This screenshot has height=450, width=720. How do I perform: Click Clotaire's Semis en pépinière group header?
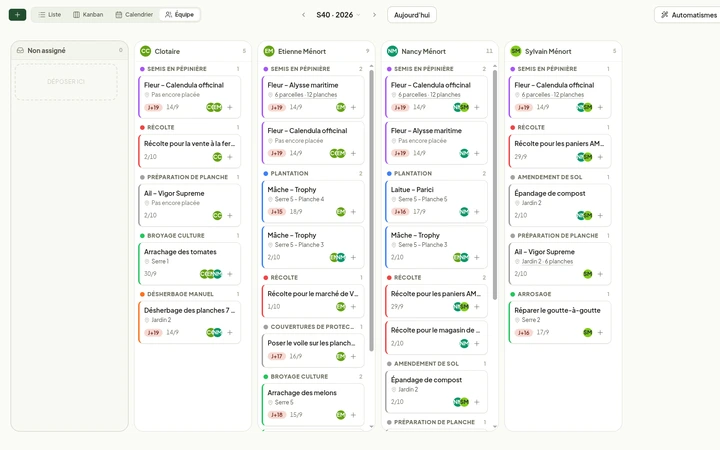pyautogui.click(x=189, y=69)
